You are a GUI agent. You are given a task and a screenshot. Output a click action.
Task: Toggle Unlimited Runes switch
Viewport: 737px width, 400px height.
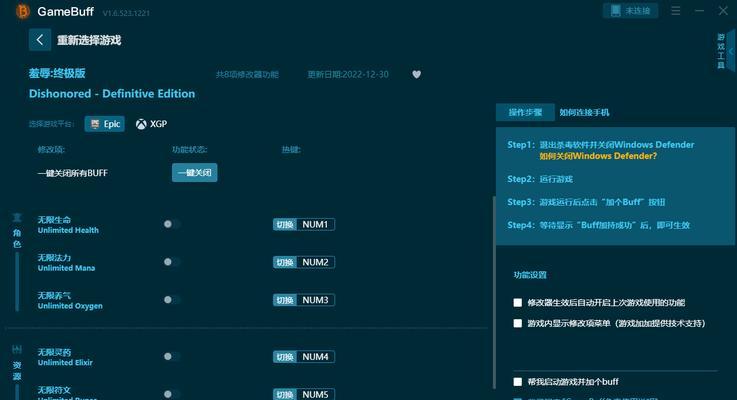171,394
